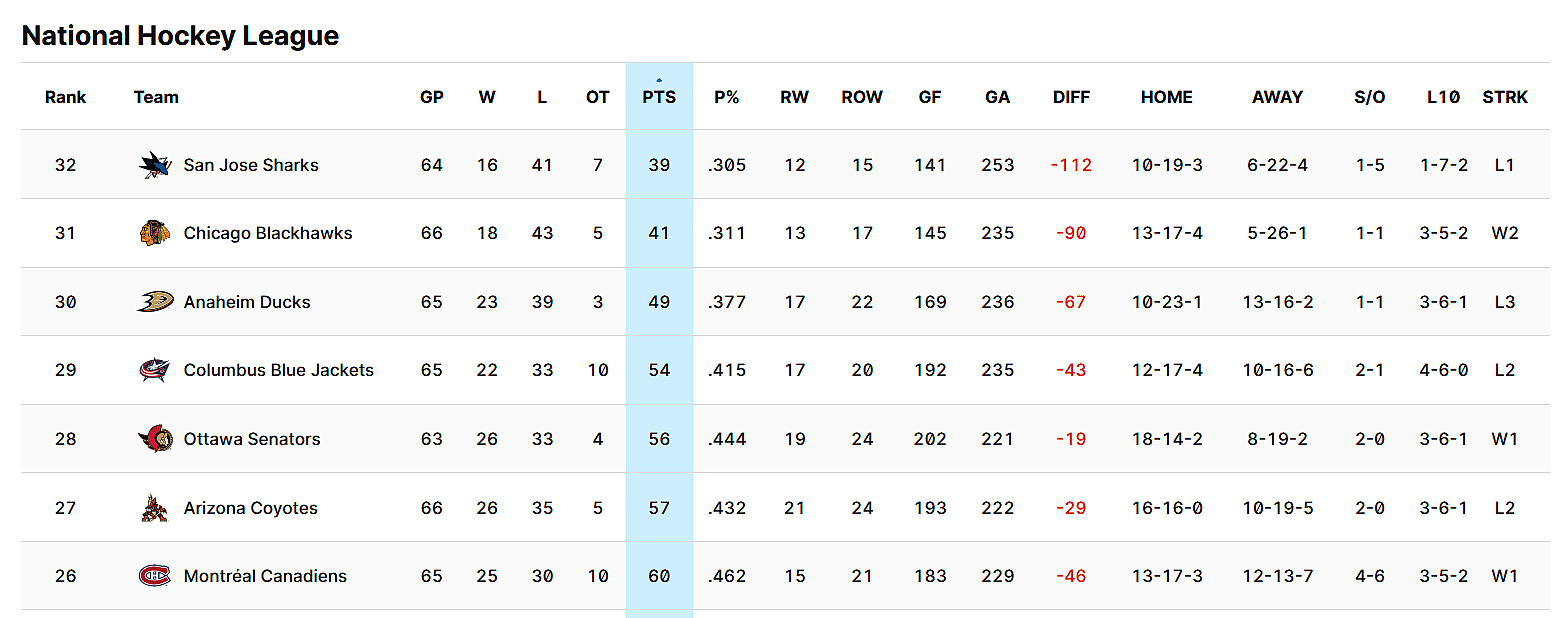Toggle sorting on the W column header
1552x618 pixels.
click(x=487, y=97)
